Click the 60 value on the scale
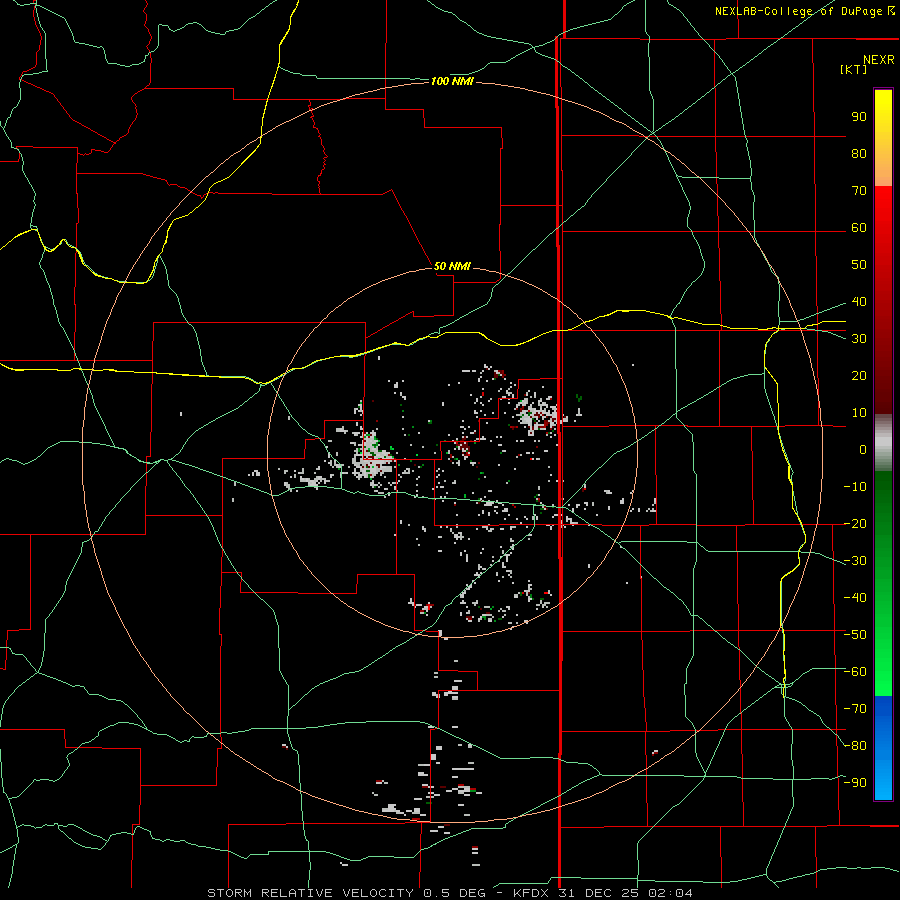Screen dimensions: 900x900 (x=859, y=228)
